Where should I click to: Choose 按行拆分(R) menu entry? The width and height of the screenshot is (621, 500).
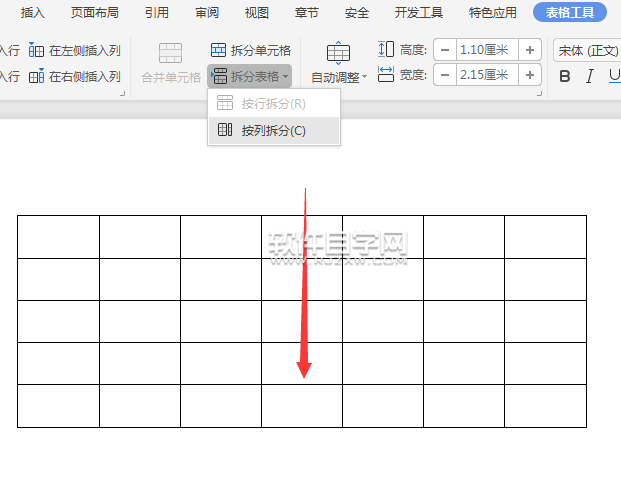point(274,104)
